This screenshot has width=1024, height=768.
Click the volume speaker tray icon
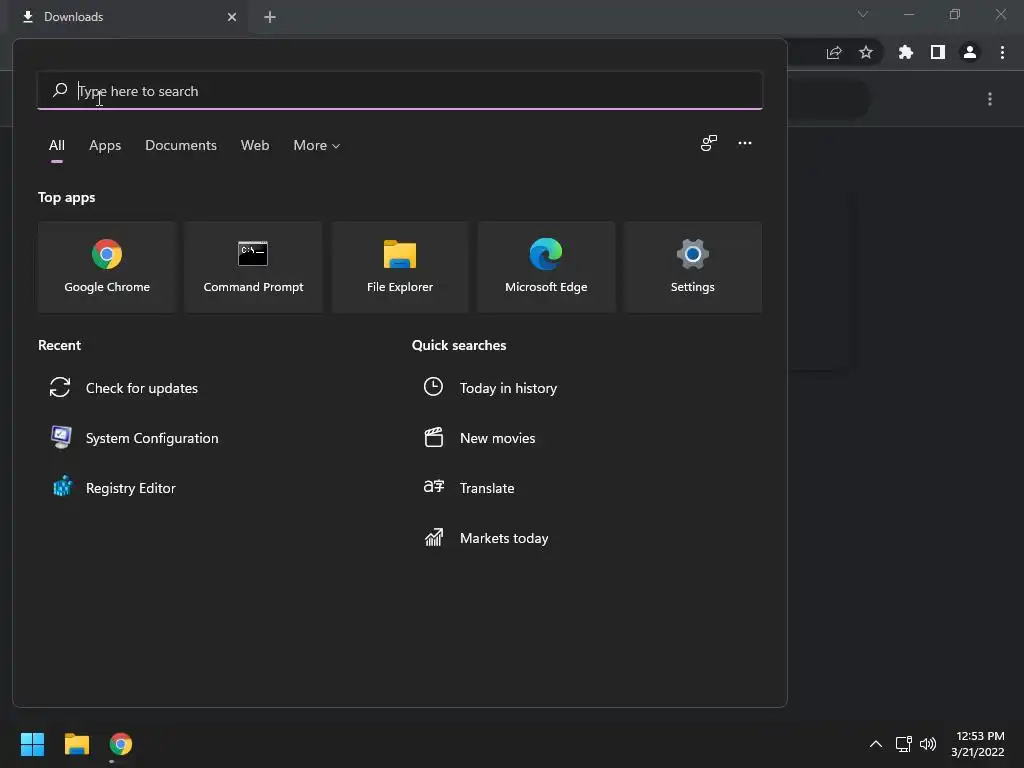pos(927,744)
